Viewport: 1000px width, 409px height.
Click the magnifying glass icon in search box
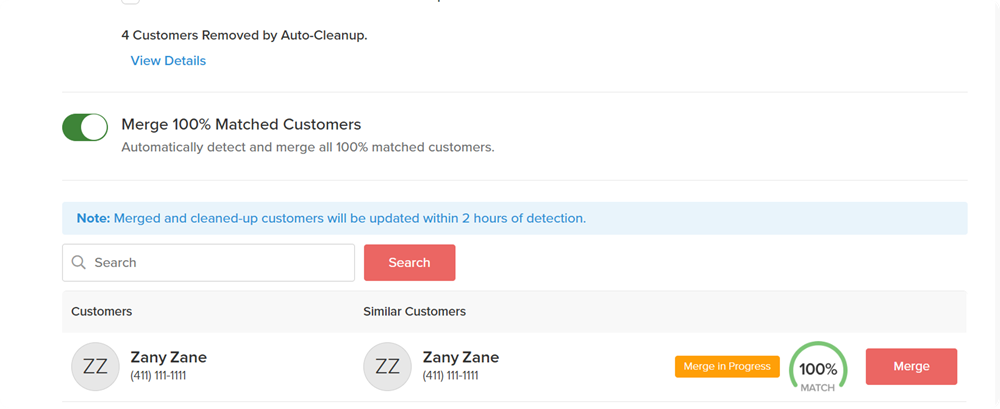pos(78,262)
